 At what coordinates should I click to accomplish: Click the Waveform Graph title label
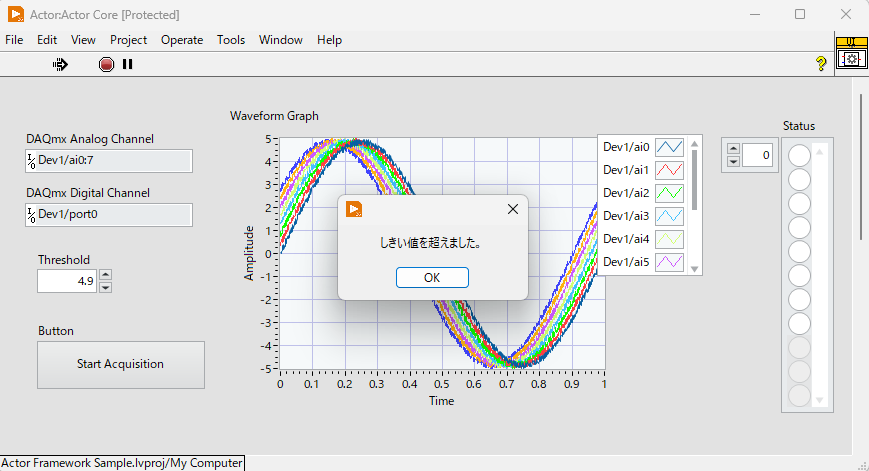(274, 116)
